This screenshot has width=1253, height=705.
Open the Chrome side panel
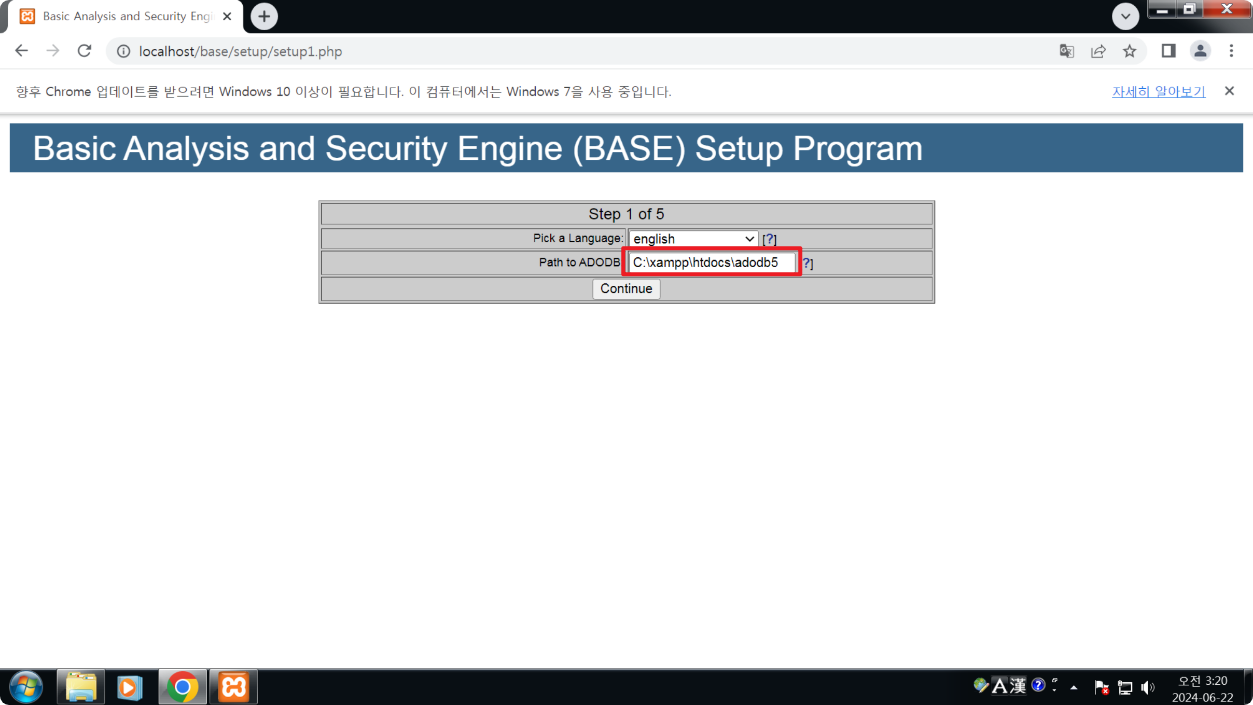click(x=1168, y=51)
